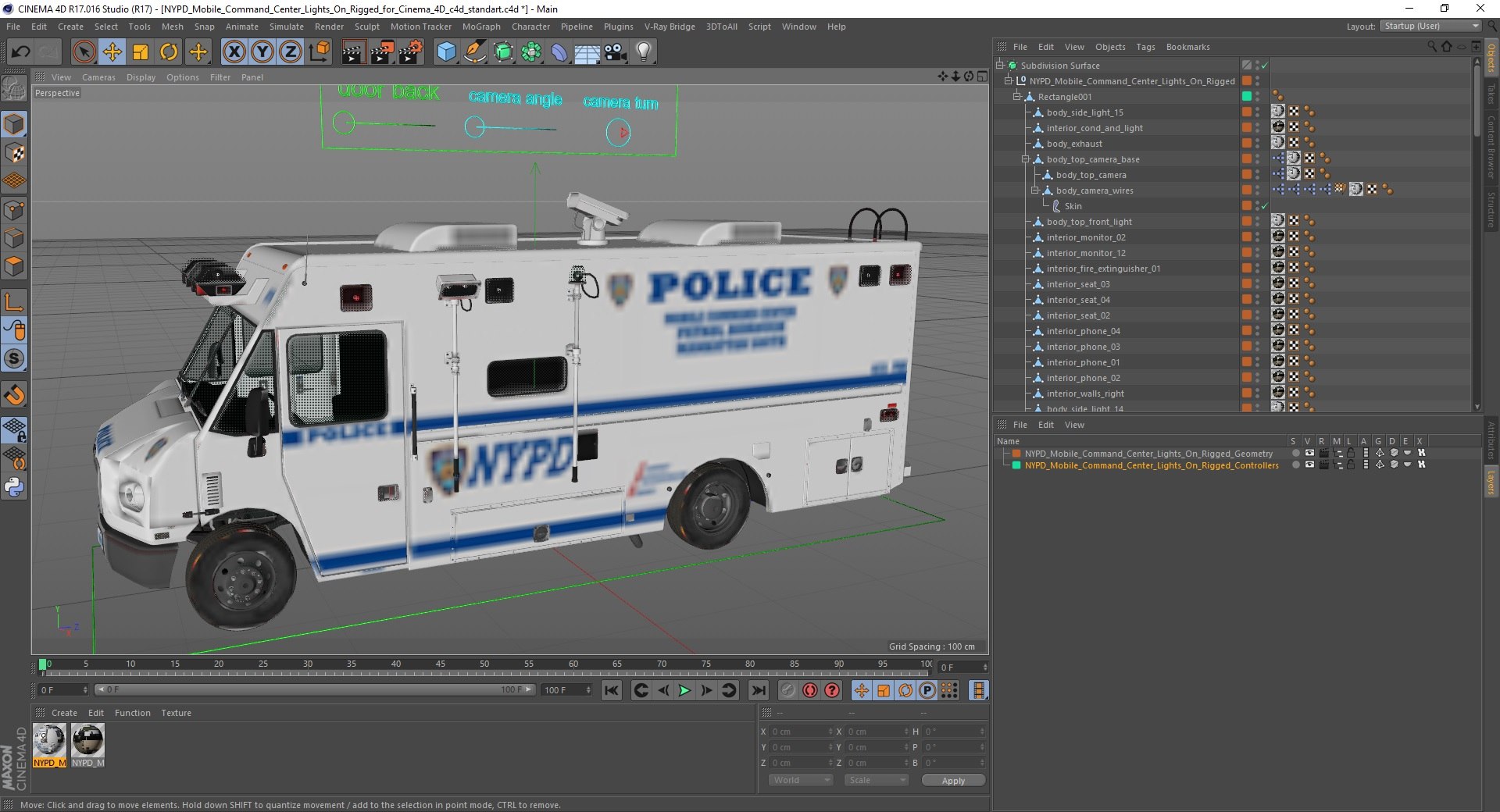The width and height of the screenshot is (1500, 812).
Task: Switch to Polygons mode cube icon
Action: [14, 266]
